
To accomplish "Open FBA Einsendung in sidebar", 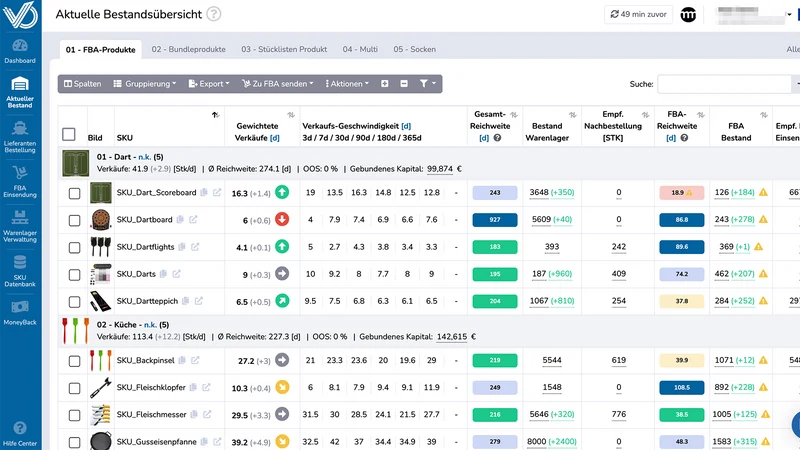I will [20, 182].
